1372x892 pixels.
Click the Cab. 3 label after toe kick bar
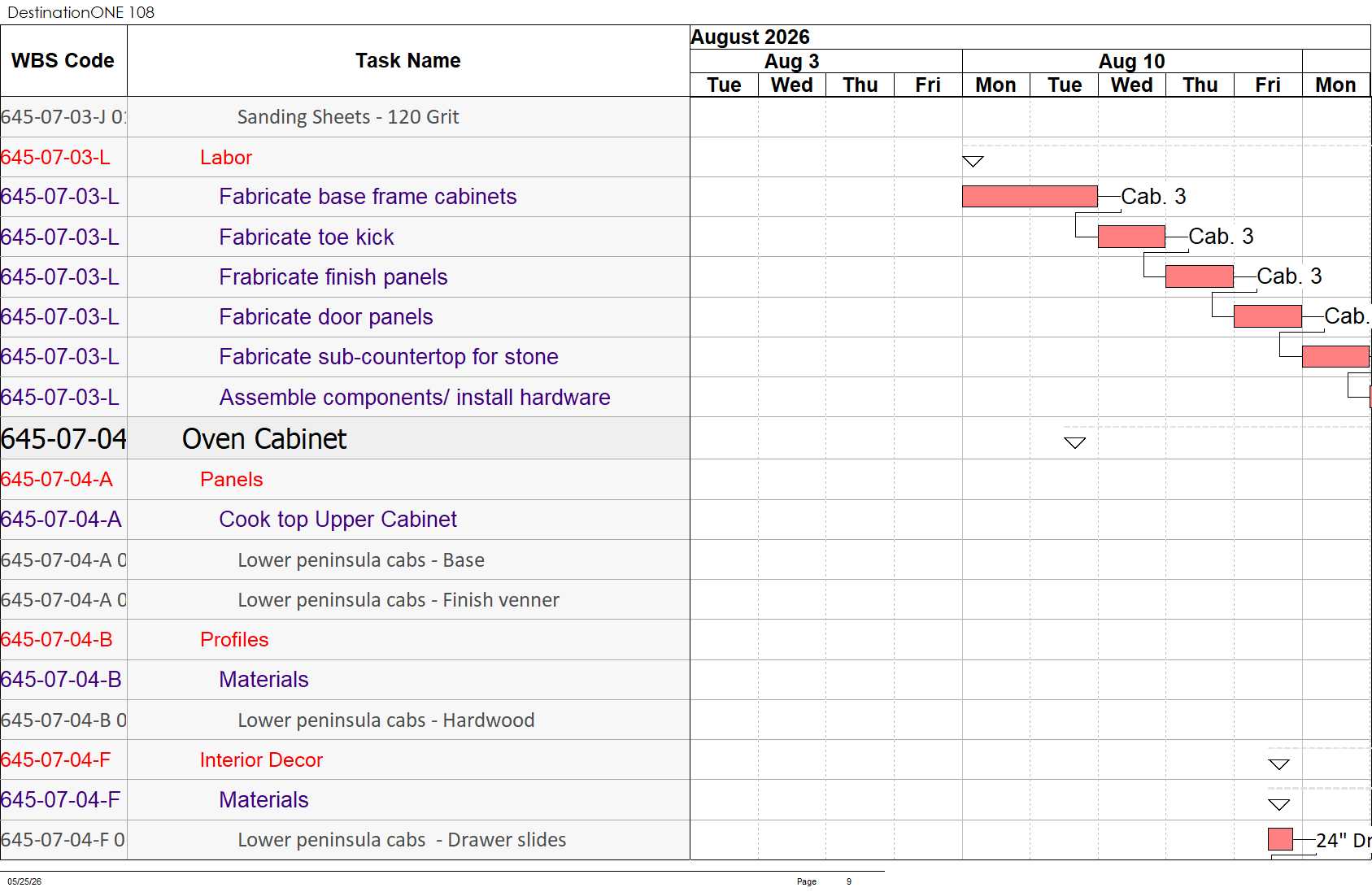click(x=1221, y=236)
